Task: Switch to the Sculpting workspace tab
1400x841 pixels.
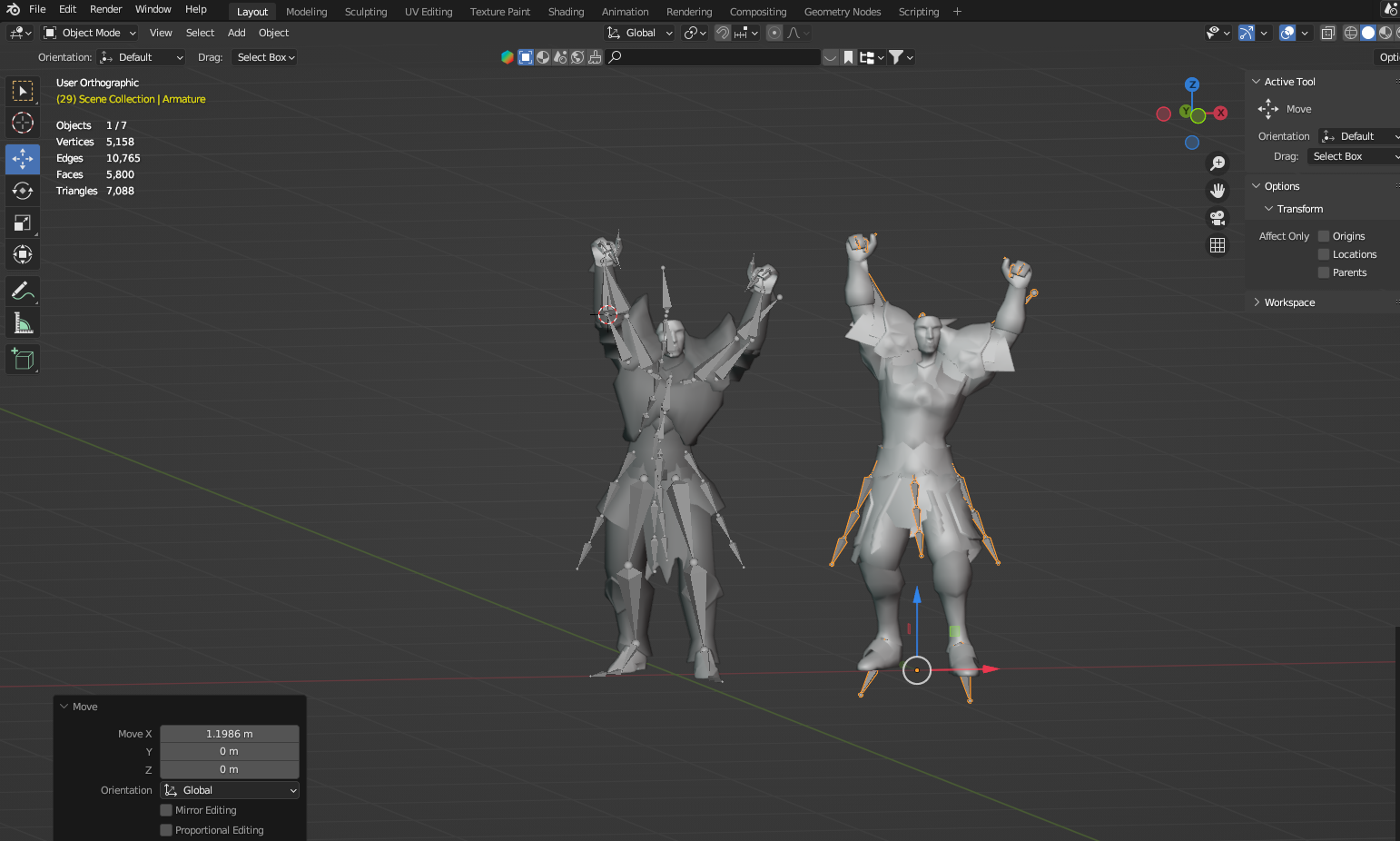Action: click(366, 12)
